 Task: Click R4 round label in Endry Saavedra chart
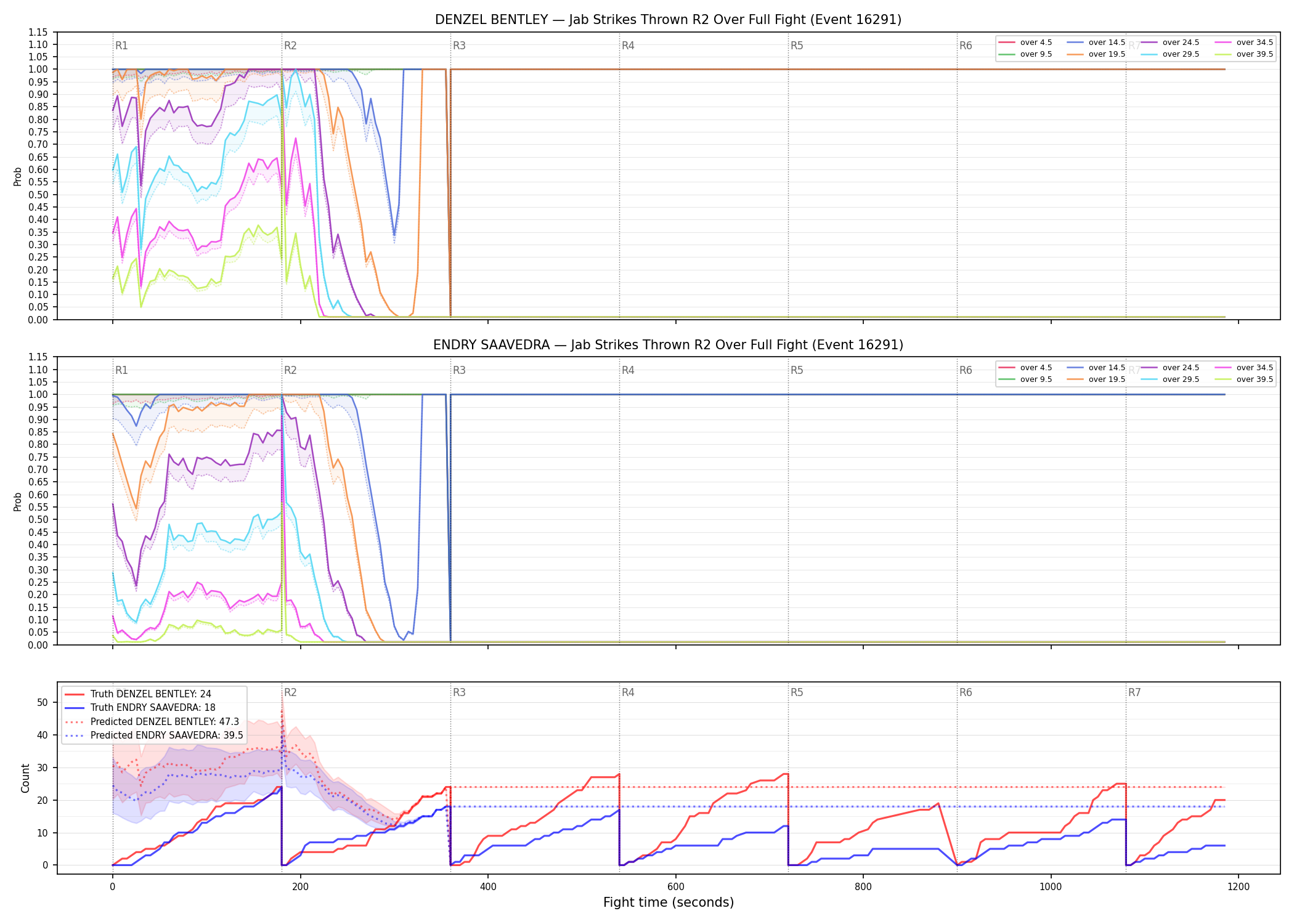pyautogui.click(x=628, y=370)
